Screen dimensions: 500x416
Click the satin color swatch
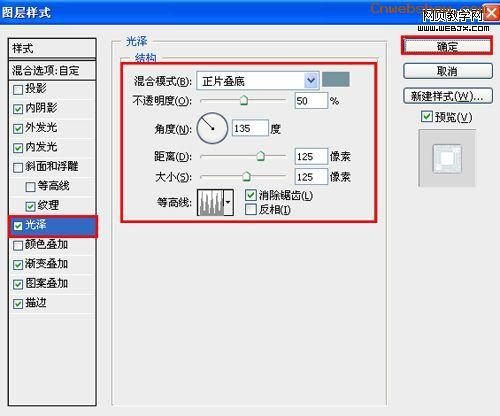pyautogui.click(x=336, y=79)
